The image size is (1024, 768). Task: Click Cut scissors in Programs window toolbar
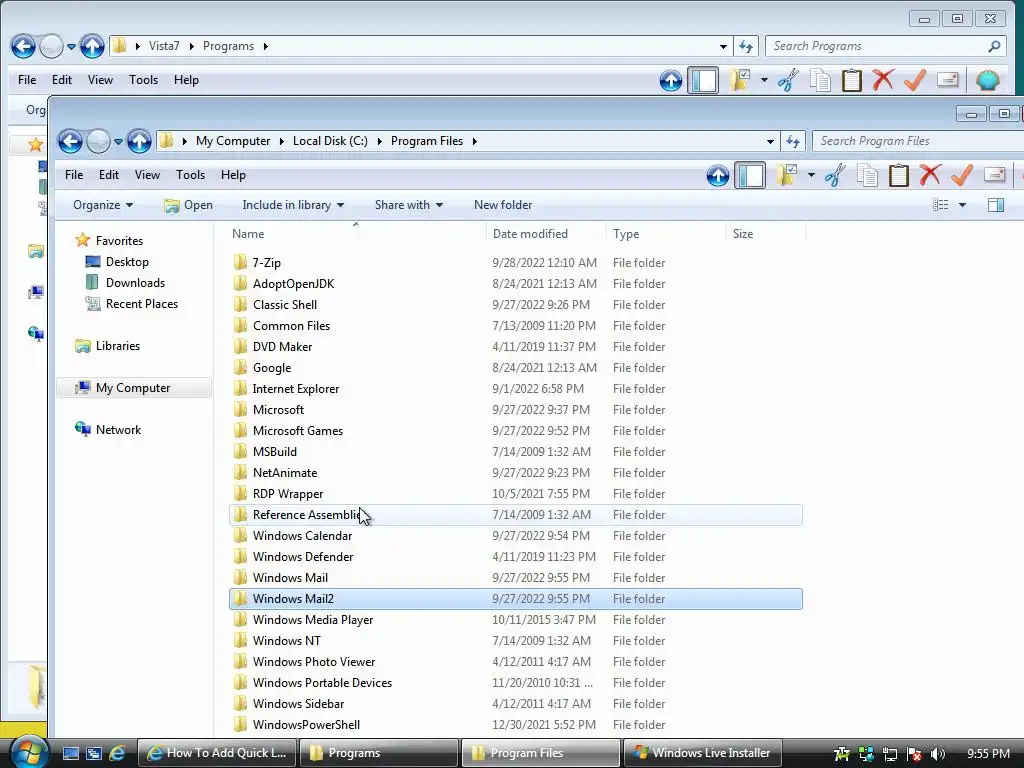[x=788, y=80]
